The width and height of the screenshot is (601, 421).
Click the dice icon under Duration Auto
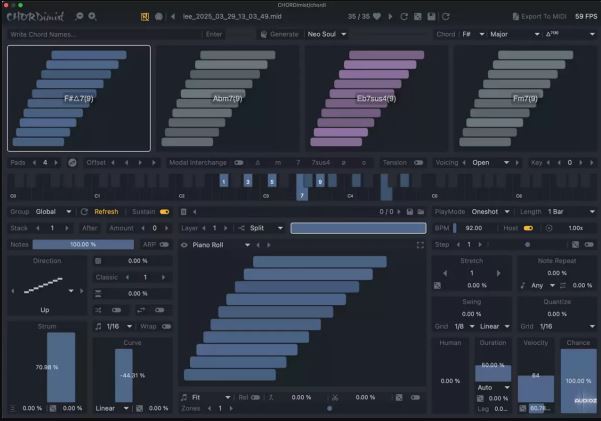tap(480, 398)
